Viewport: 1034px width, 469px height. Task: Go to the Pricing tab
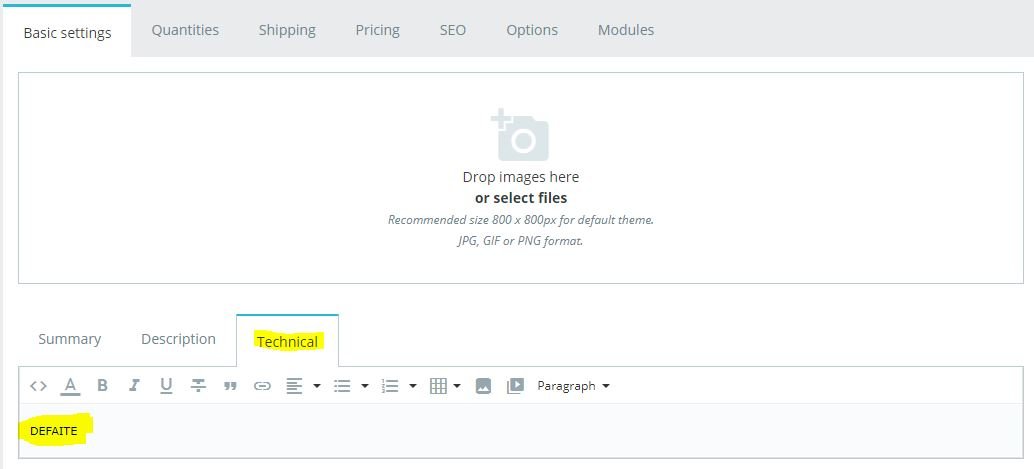[x=377, y=30]
